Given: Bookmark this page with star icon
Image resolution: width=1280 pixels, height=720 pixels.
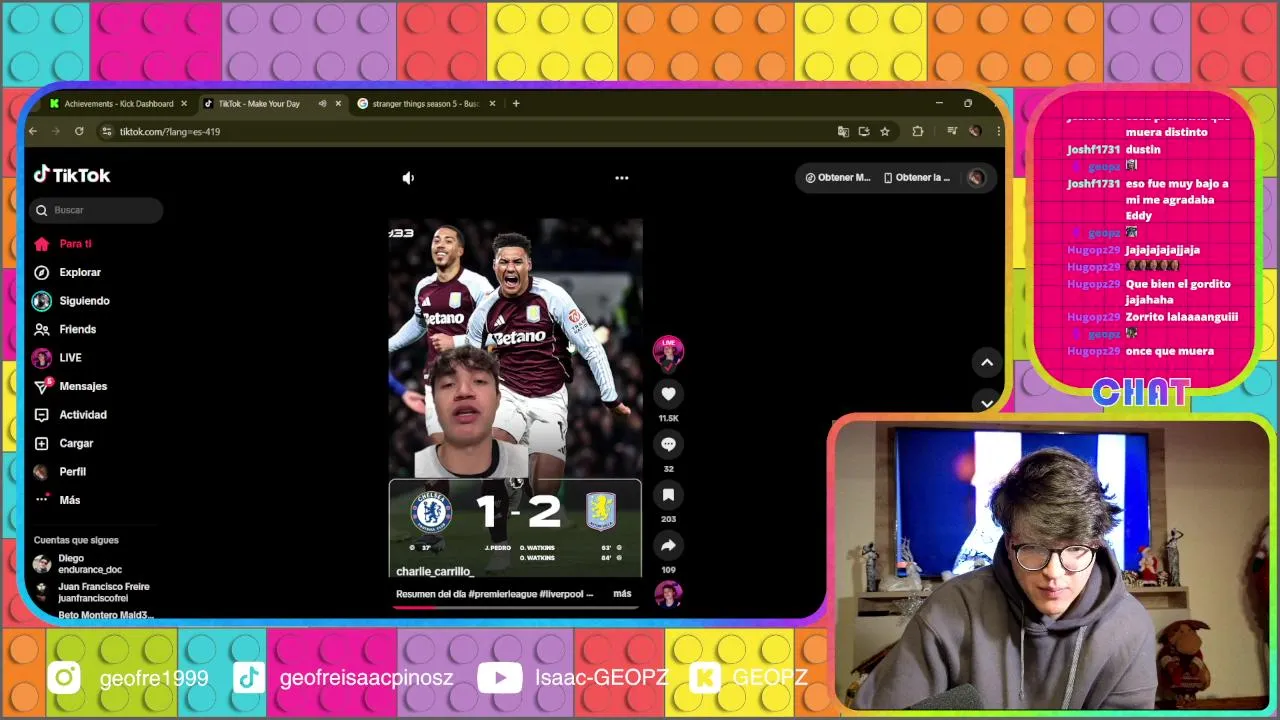Looking at the screenshot, I should tap(884, 131).
